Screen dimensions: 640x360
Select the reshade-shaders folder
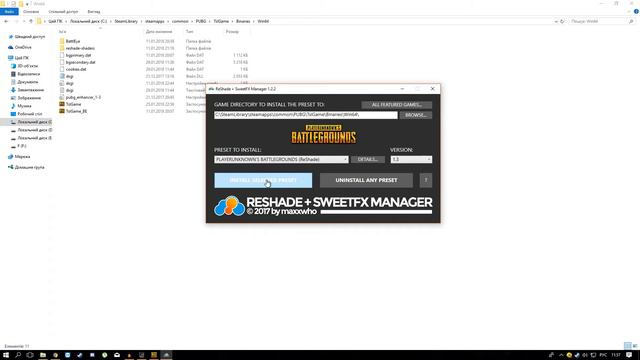click(80, 48)
